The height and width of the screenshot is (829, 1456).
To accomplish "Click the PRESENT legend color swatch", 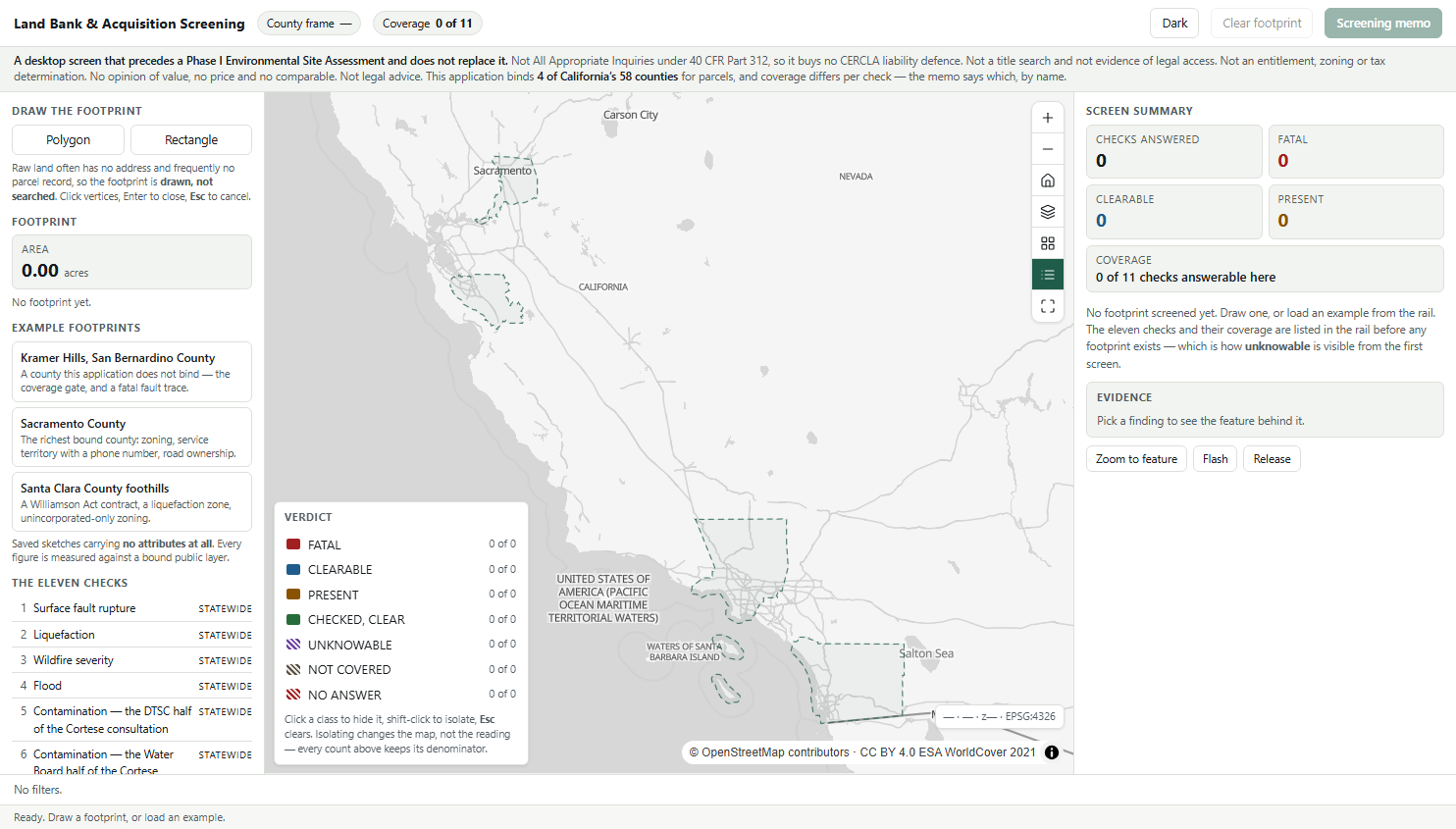I will 293,595.
